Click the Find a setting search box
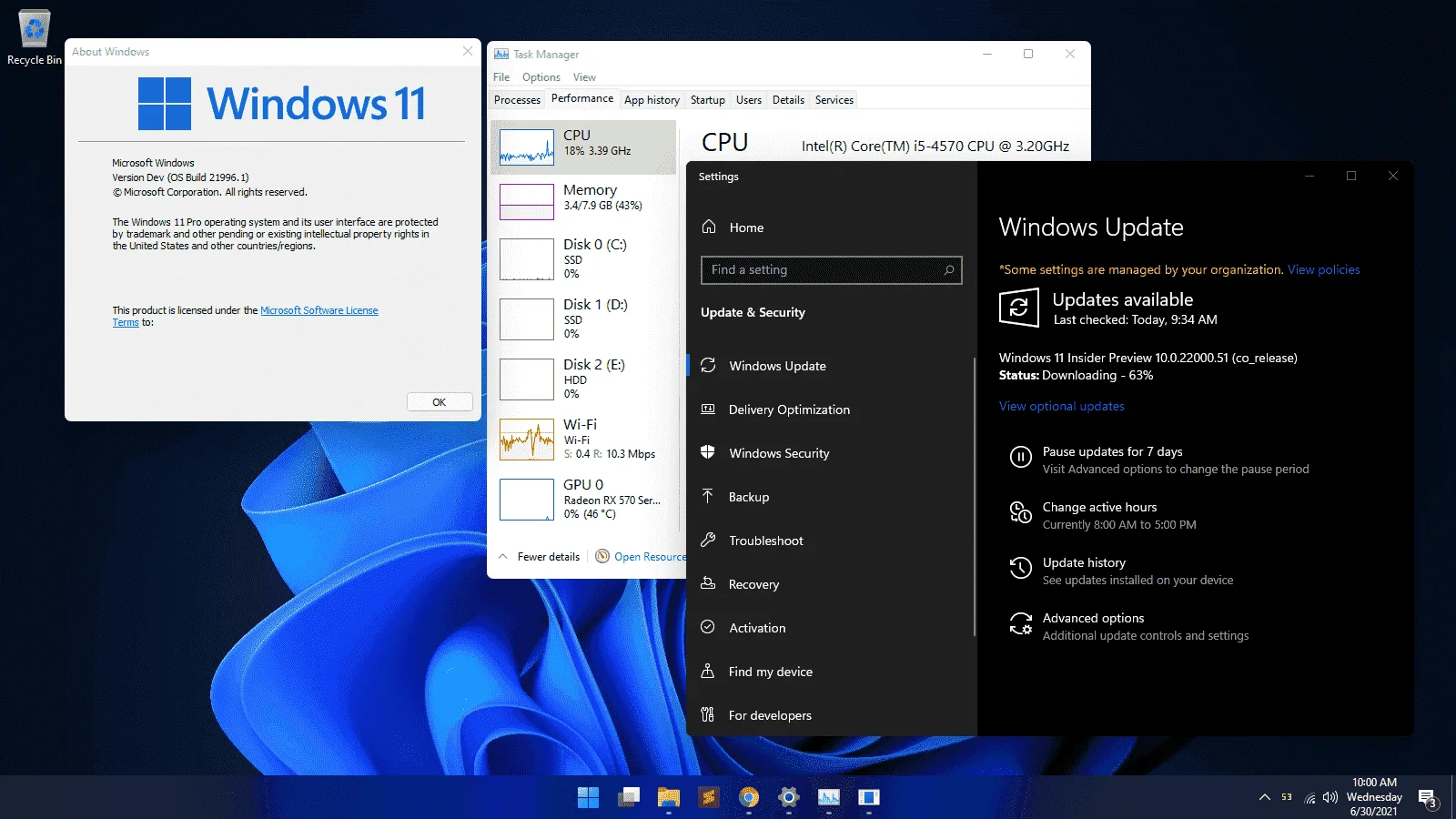The width and height of the screenshot is (1456, 819). pos(831,270)
